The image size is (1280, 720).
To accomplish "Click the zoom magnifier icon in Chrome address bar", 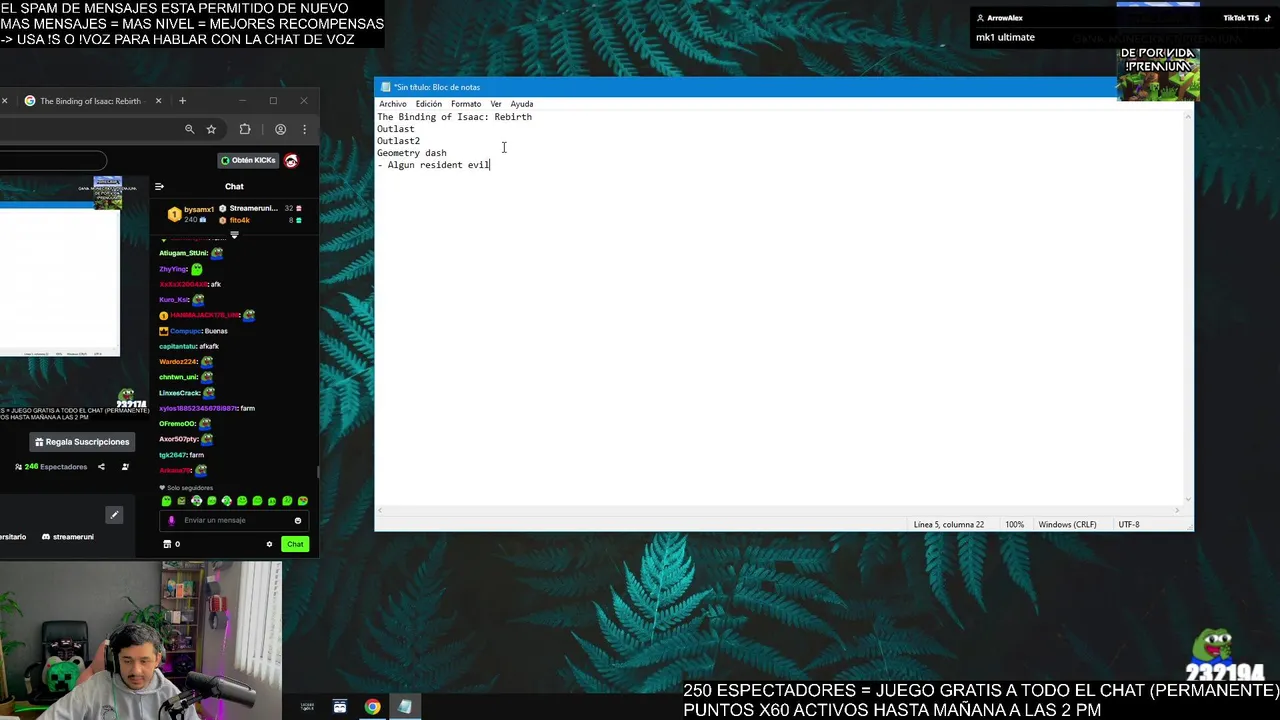I will (x=189, y=129).
